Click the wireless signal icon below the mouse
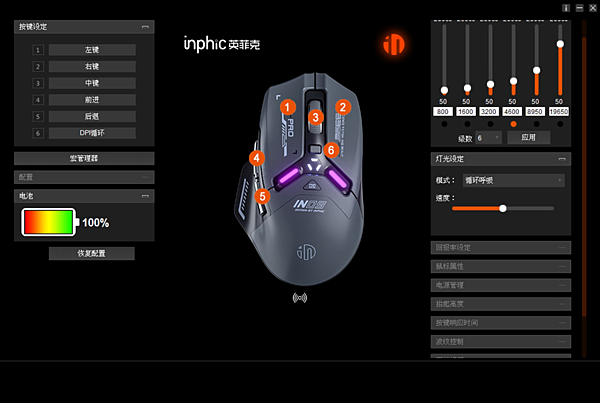 (300, 298)
